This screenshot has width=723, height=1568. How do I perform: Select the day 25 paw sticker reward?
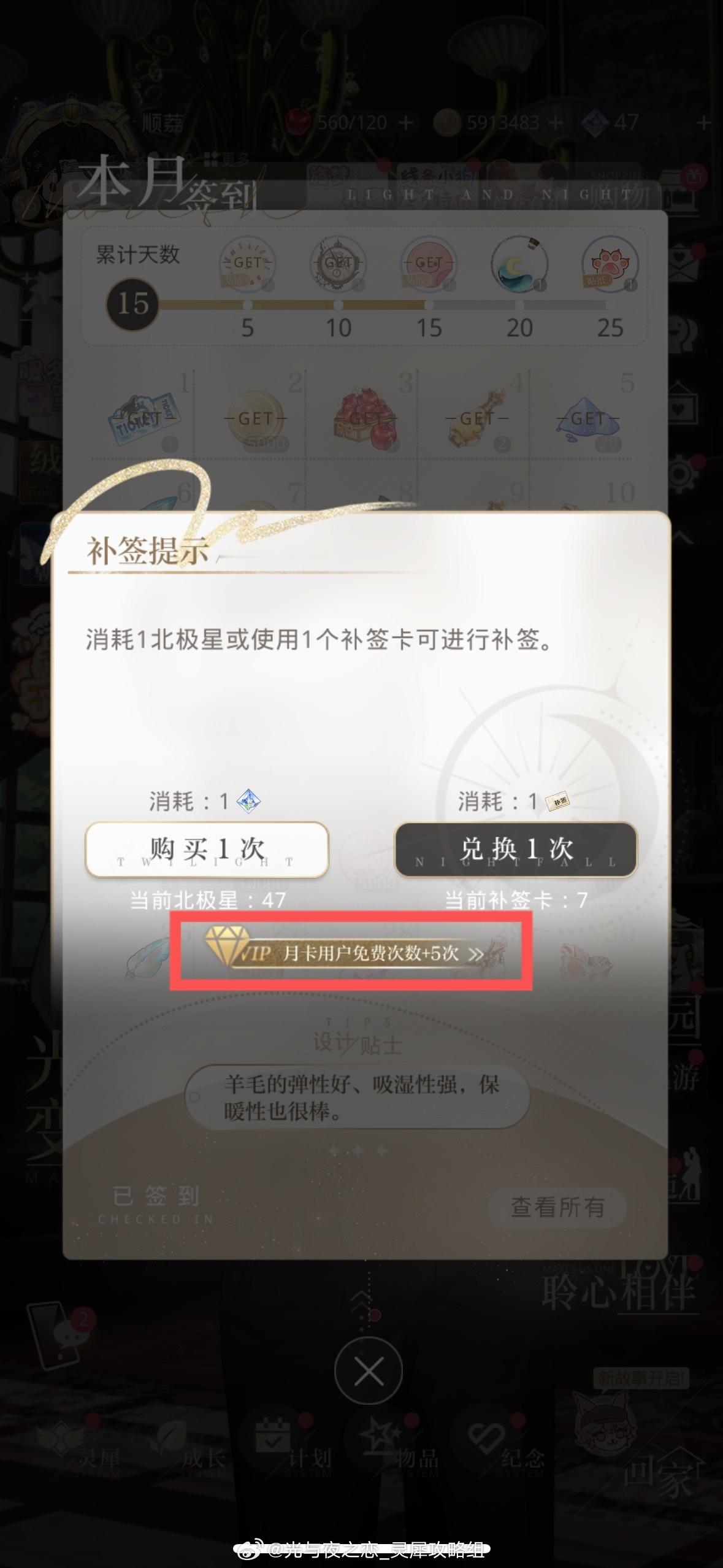(x=610, y=264)
